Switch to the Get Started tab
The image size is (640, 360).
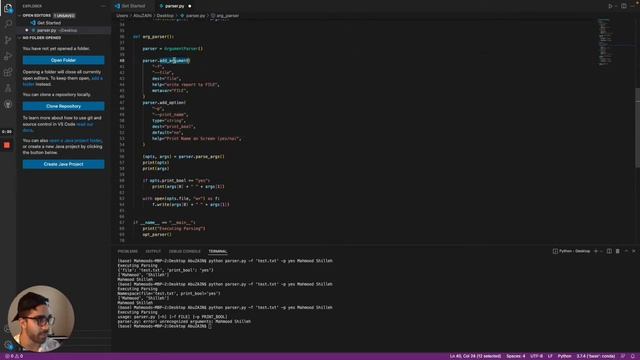click(133, 6)
